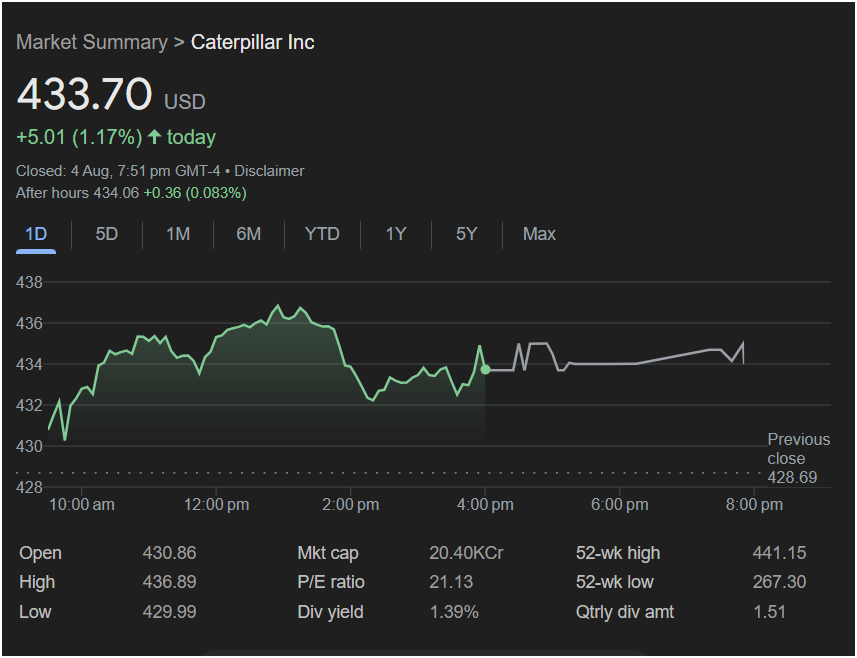The height and width of the screenshot is (658, 857).
Task: Click the Qtrly div amt value 1.51
Action: tap(770, 612)
